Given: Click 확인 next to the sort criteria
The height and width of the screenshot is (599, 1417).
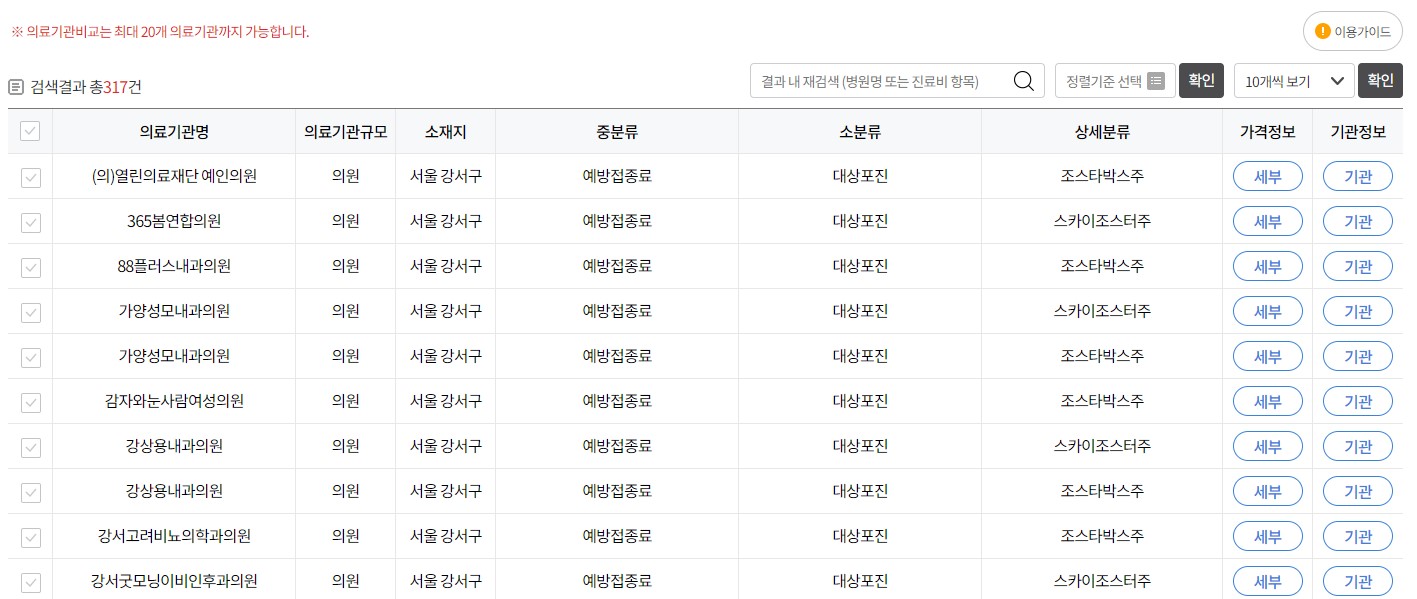Looking at the screenshot, I should (x=1201, y=81).
